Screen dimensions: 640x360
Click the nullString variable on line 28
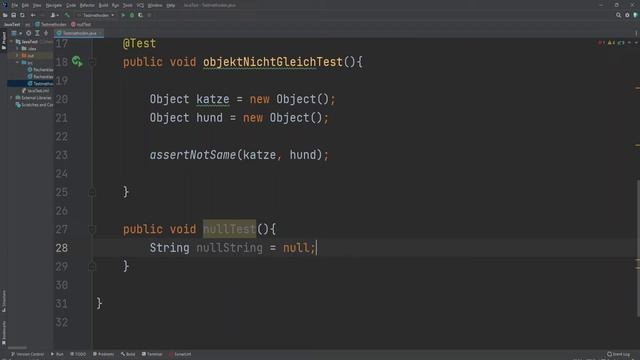coord(229,248)
